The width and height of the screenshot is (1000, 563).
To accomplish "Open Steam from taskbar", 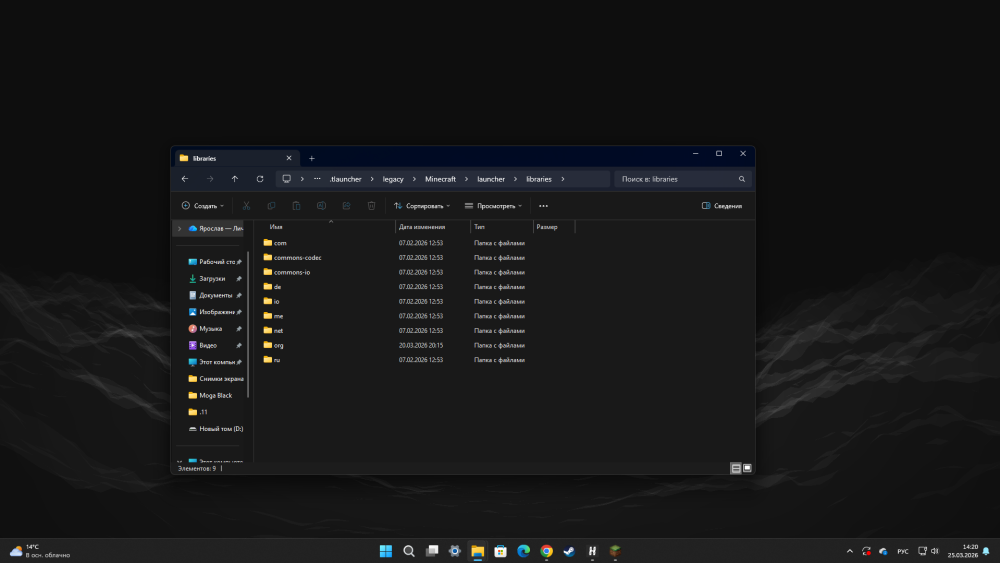I will 570,551.
